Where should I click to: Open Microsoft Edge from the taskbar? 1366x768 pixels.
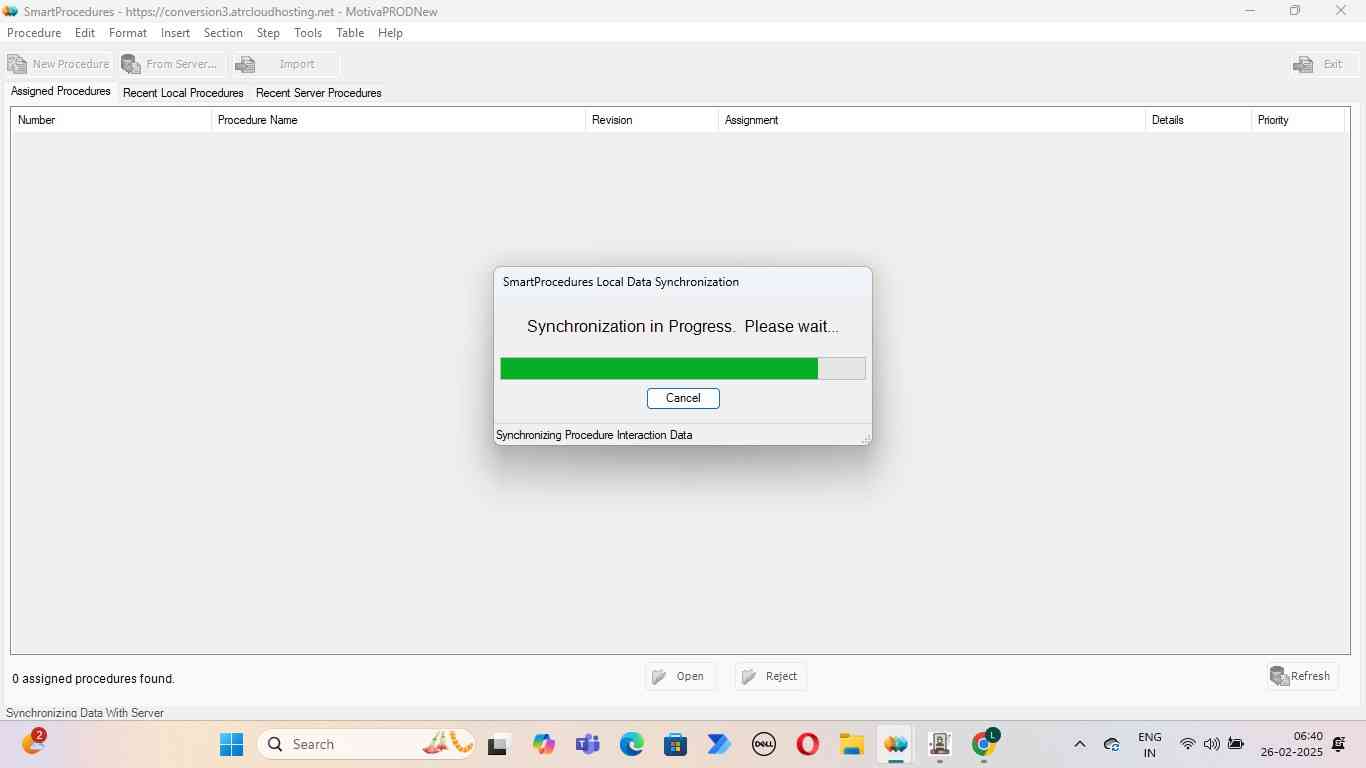(632, 744)
